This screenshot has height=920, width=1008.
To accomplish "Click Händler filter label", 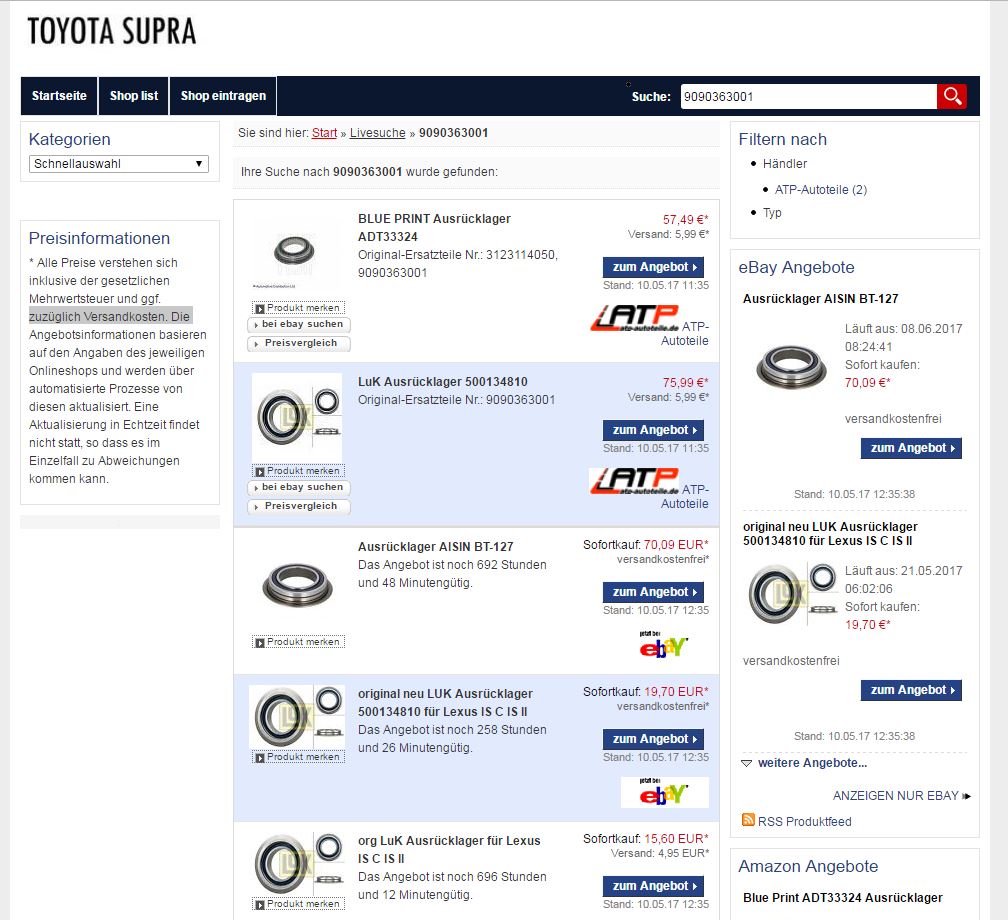I will click(x=784, y=164).
